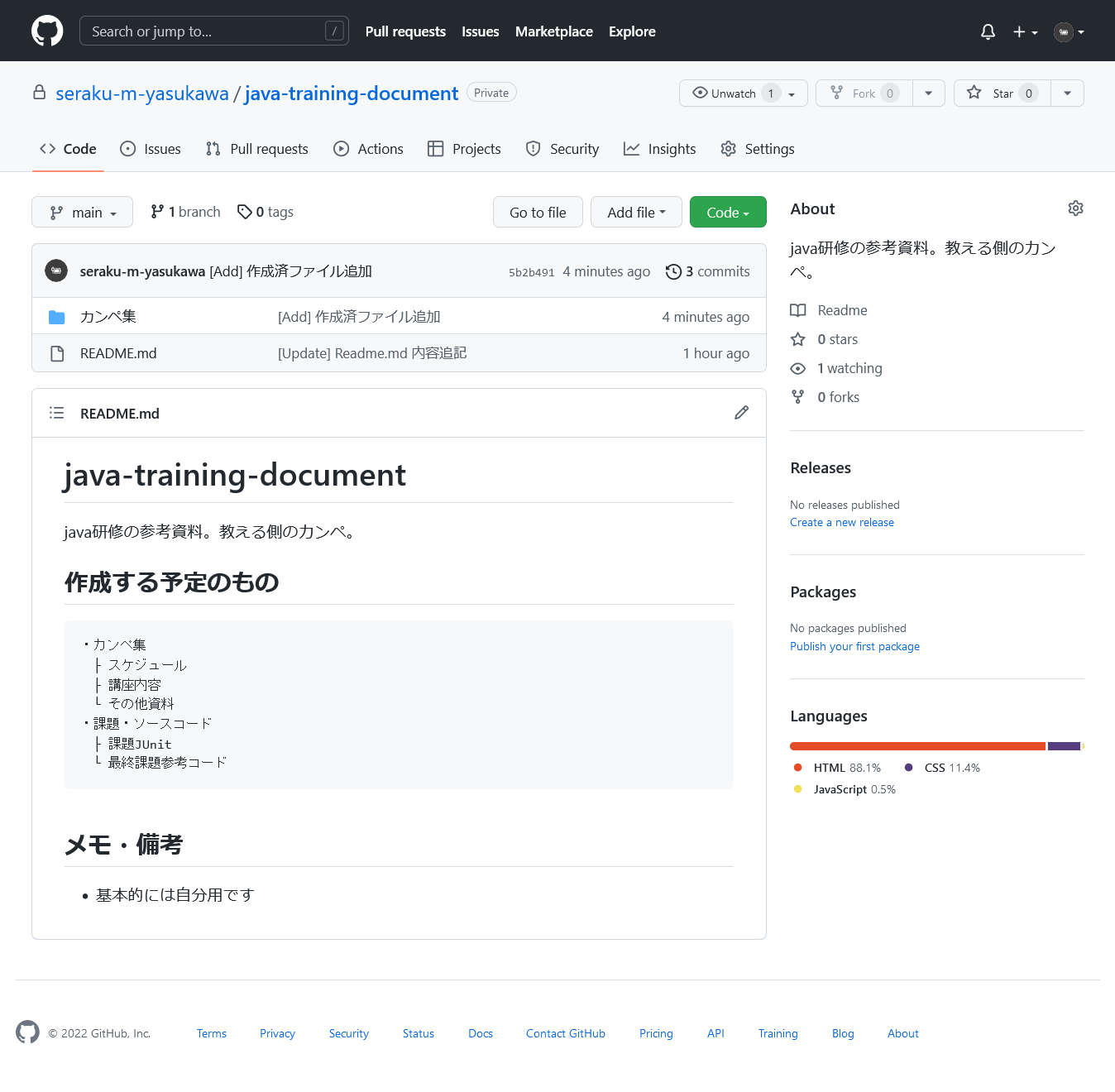Screen dimensions: 1115x1092
Task: Focus the Search or jump to field
Action: pyautogui.click(x=214, y=31)
